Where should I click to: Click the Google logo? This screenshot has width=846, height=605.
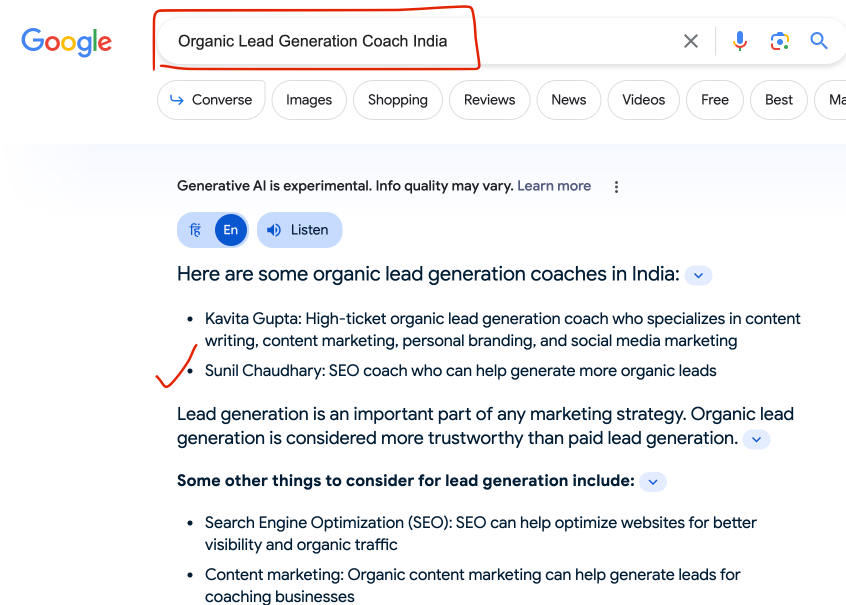(x=66, y=42)
